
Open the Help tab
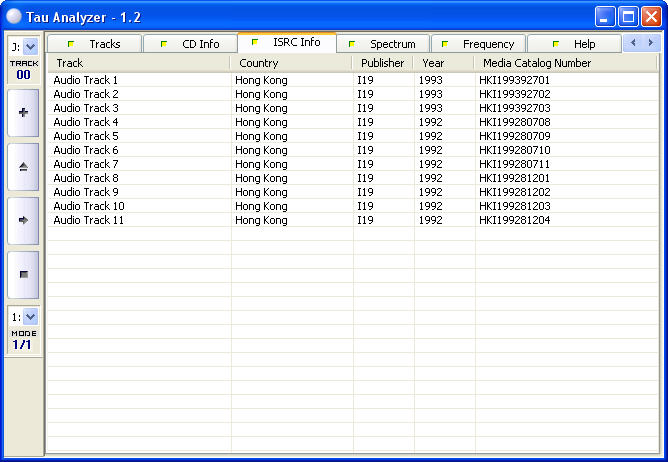point(574,44)
